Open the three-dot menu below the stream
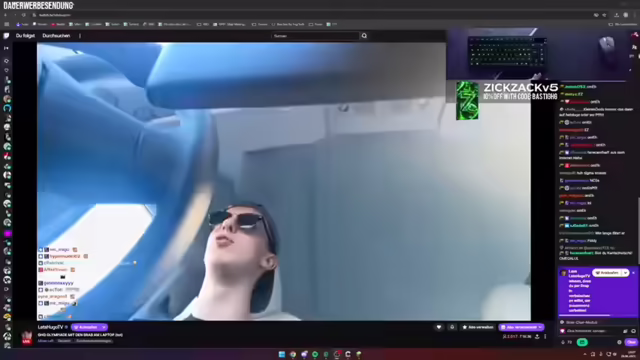The image size is (640, 360). (545, 337)
